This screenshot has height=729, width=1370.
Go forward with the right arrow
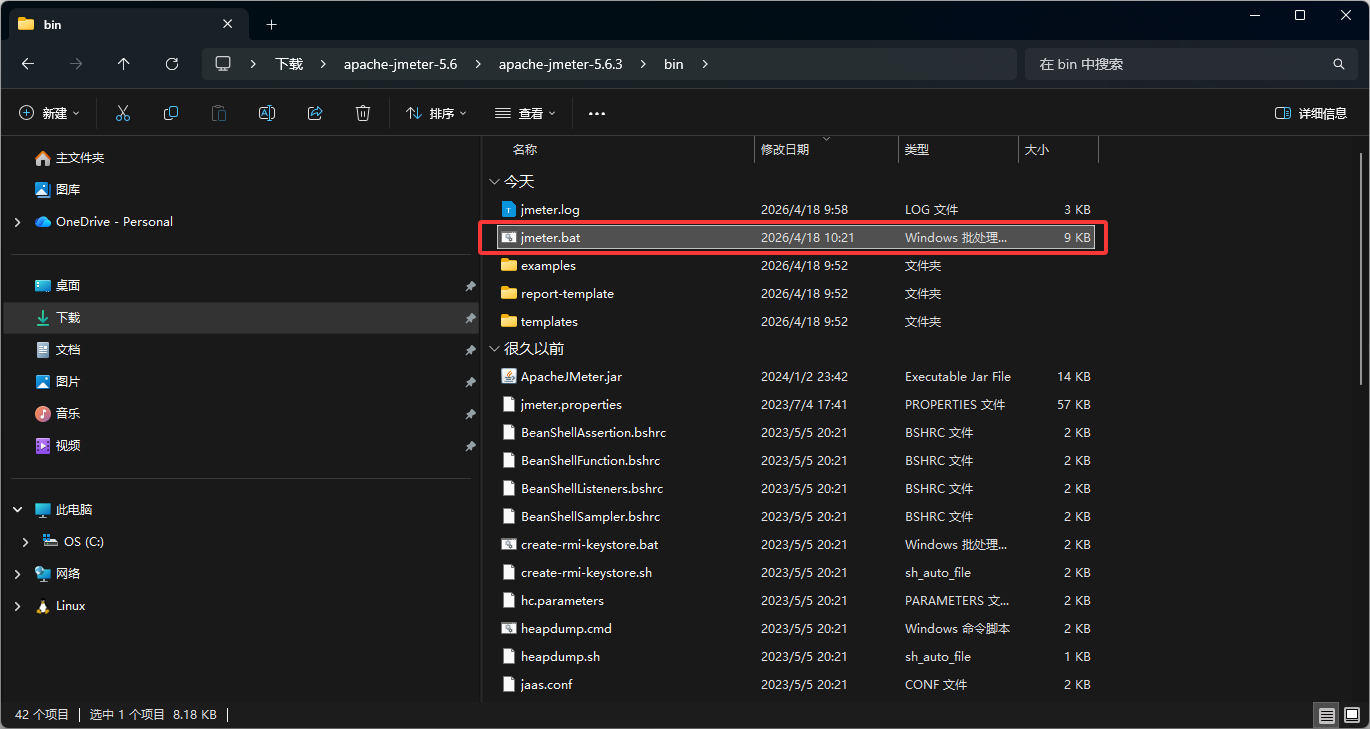click(x=76, y=64)
